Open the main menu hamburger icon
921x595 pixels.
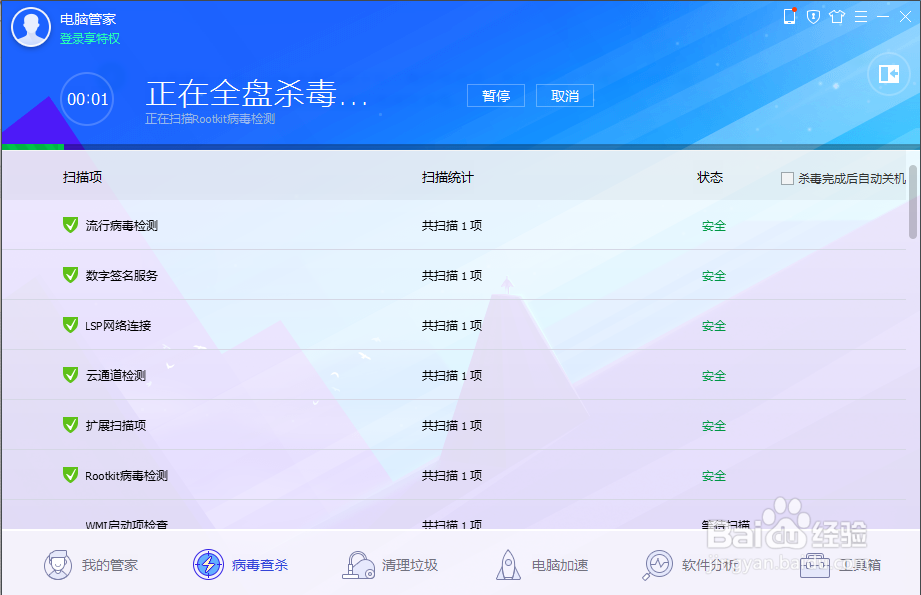[861, 16]
